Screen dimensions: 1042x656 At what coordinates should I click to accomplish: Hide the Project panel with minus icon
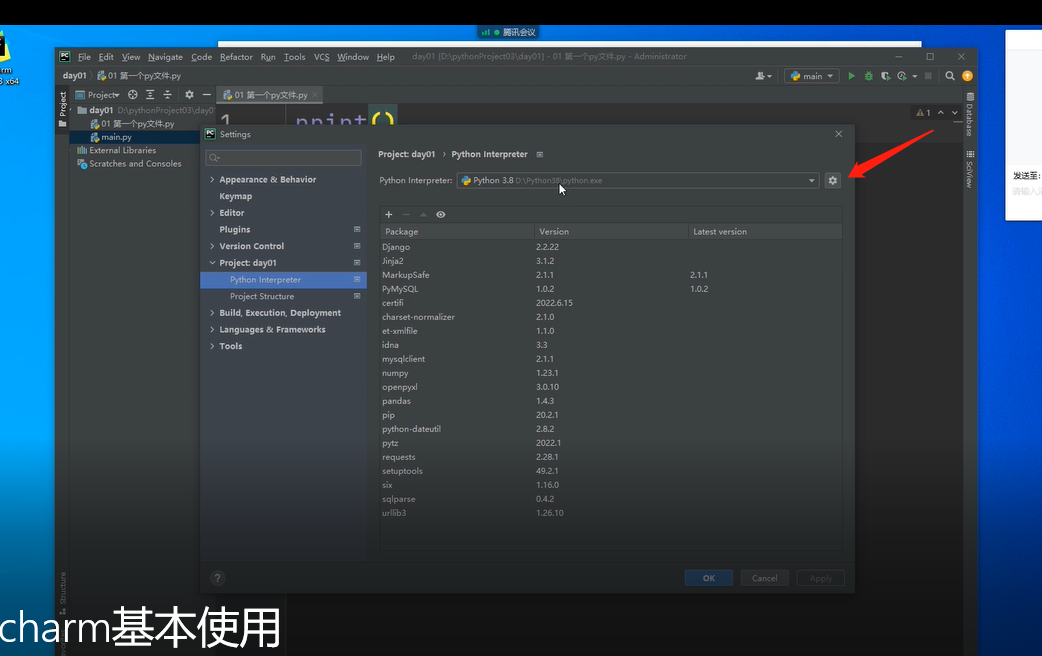tap(207, 94)
